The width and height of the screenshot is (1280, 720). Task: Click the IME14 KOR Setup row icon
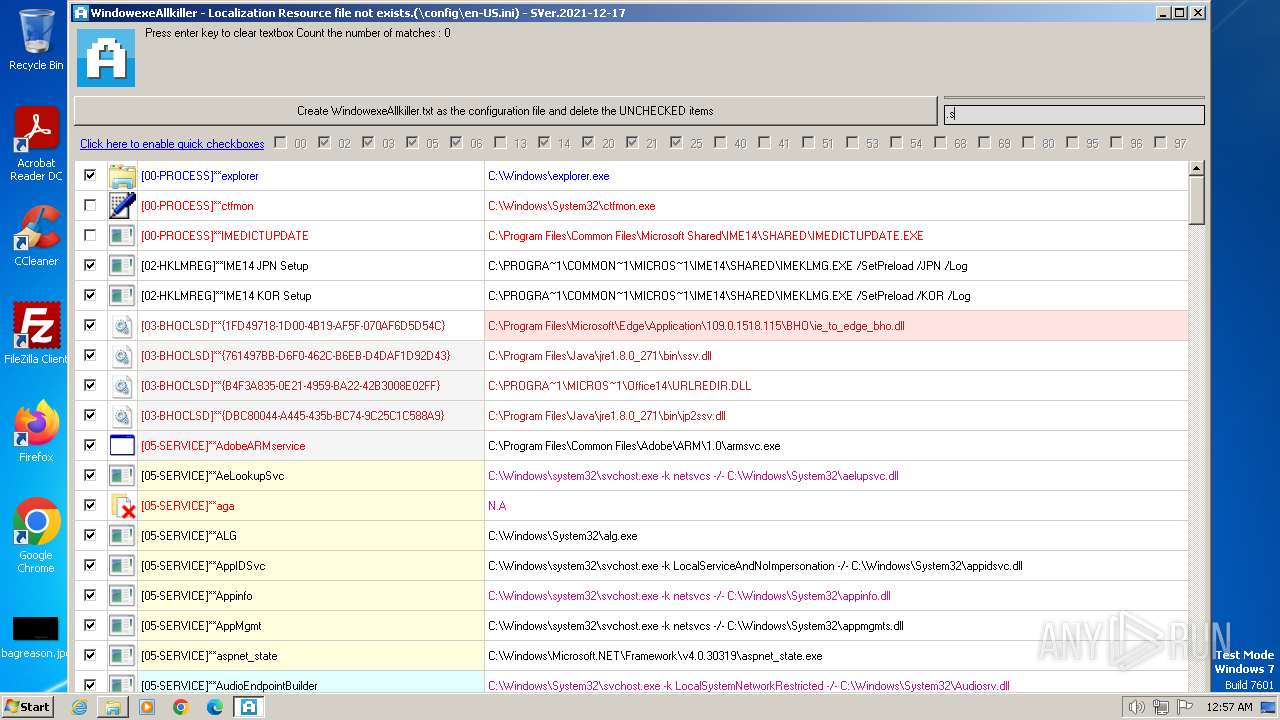122,296
